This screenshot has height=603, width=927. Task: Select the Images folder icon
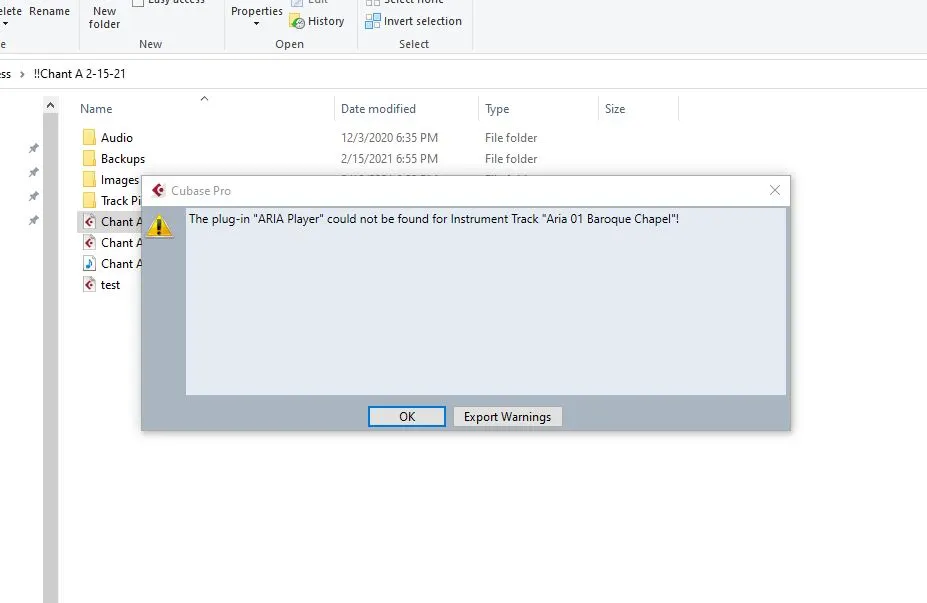tap(89, 180)
